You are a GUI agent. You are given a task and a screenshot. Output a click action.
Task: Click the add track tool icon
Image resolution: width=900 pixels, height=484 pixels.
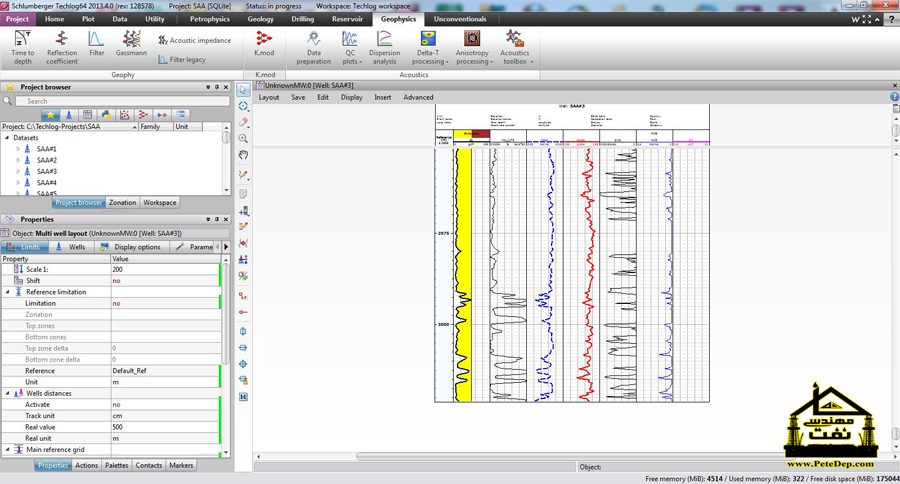click(x=243, y=211)
